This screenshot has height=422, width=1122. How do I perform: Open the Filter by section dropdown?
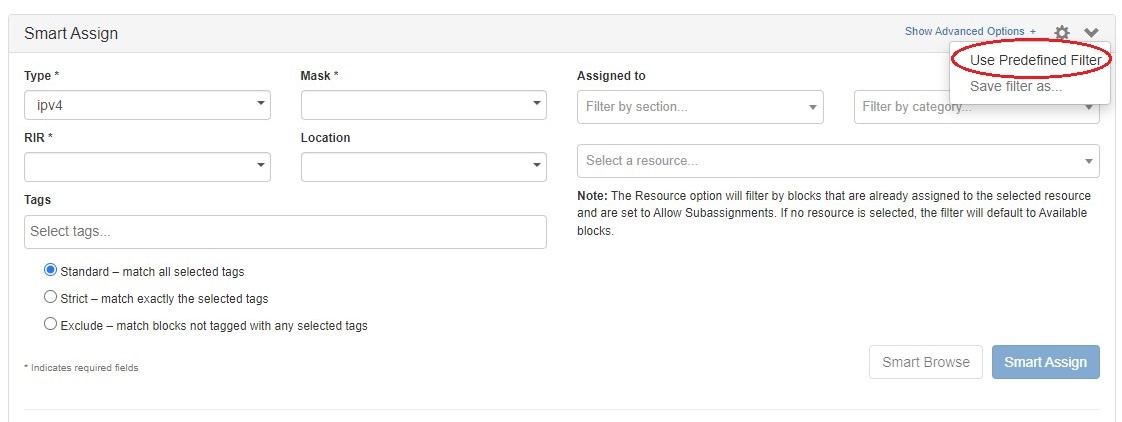click(x=699, y=107)
